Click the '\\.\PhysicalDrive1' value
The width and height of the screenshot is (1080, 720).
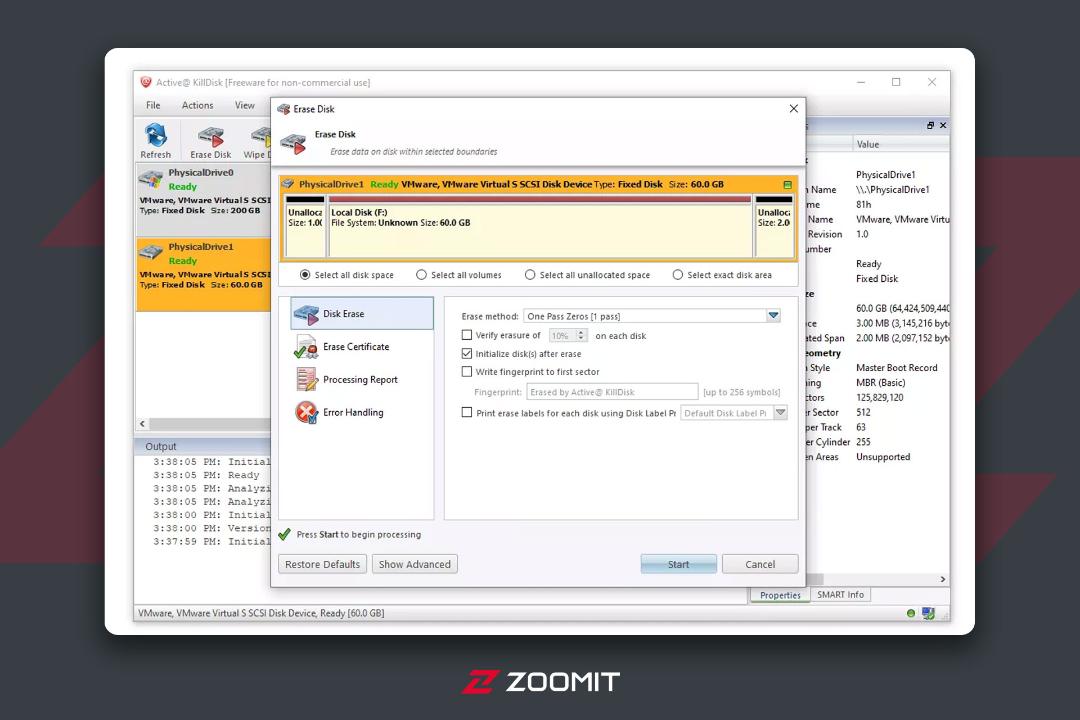coord(893,189)
